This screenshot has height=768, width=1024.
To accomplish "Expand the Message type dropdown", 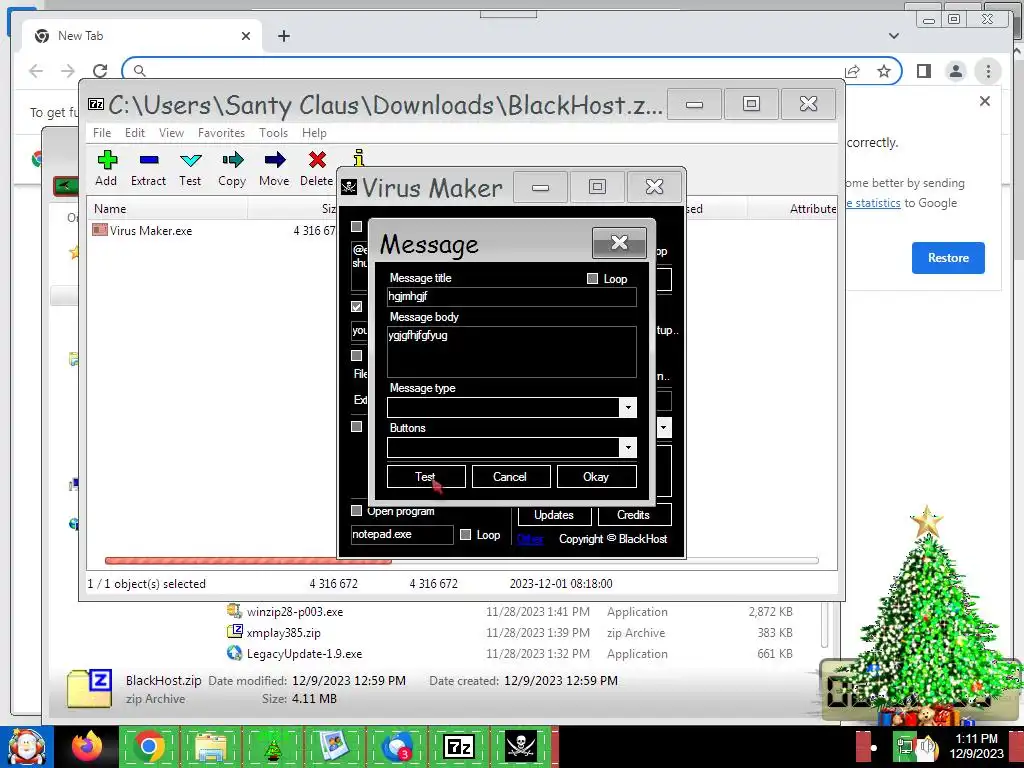I will 628,408.
